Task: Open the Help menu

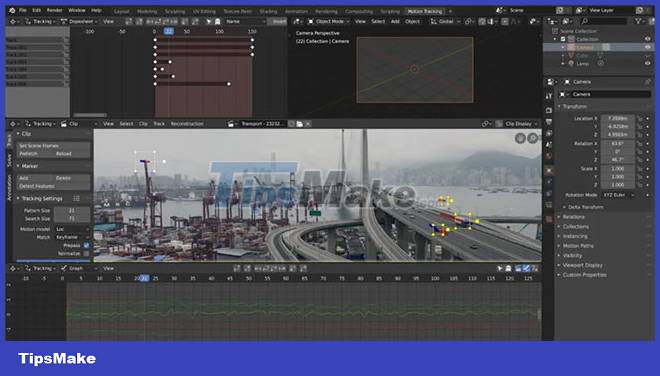Action: point(96,11)
